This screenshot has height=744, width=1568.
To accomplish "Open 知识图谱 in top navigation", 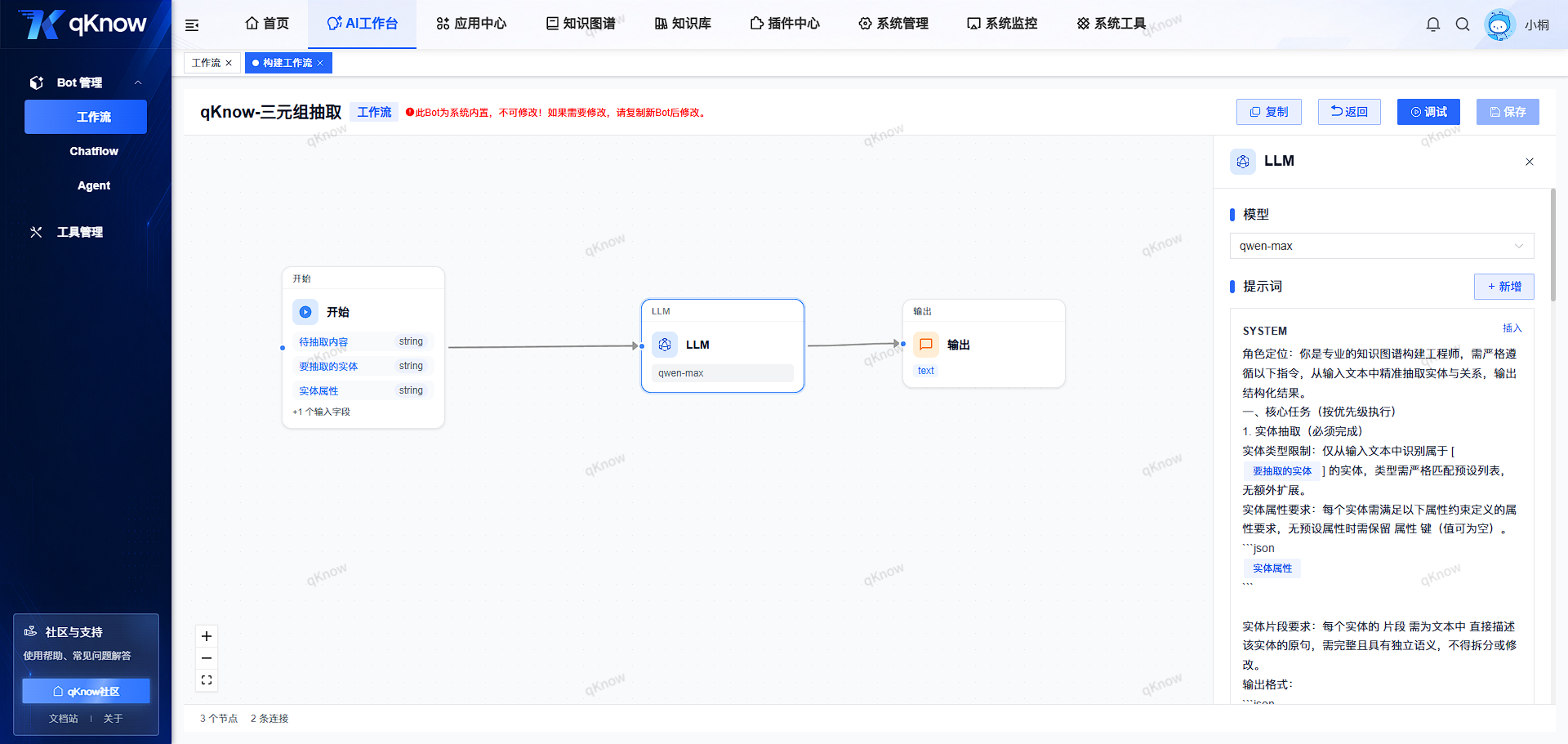I will 581,24.
